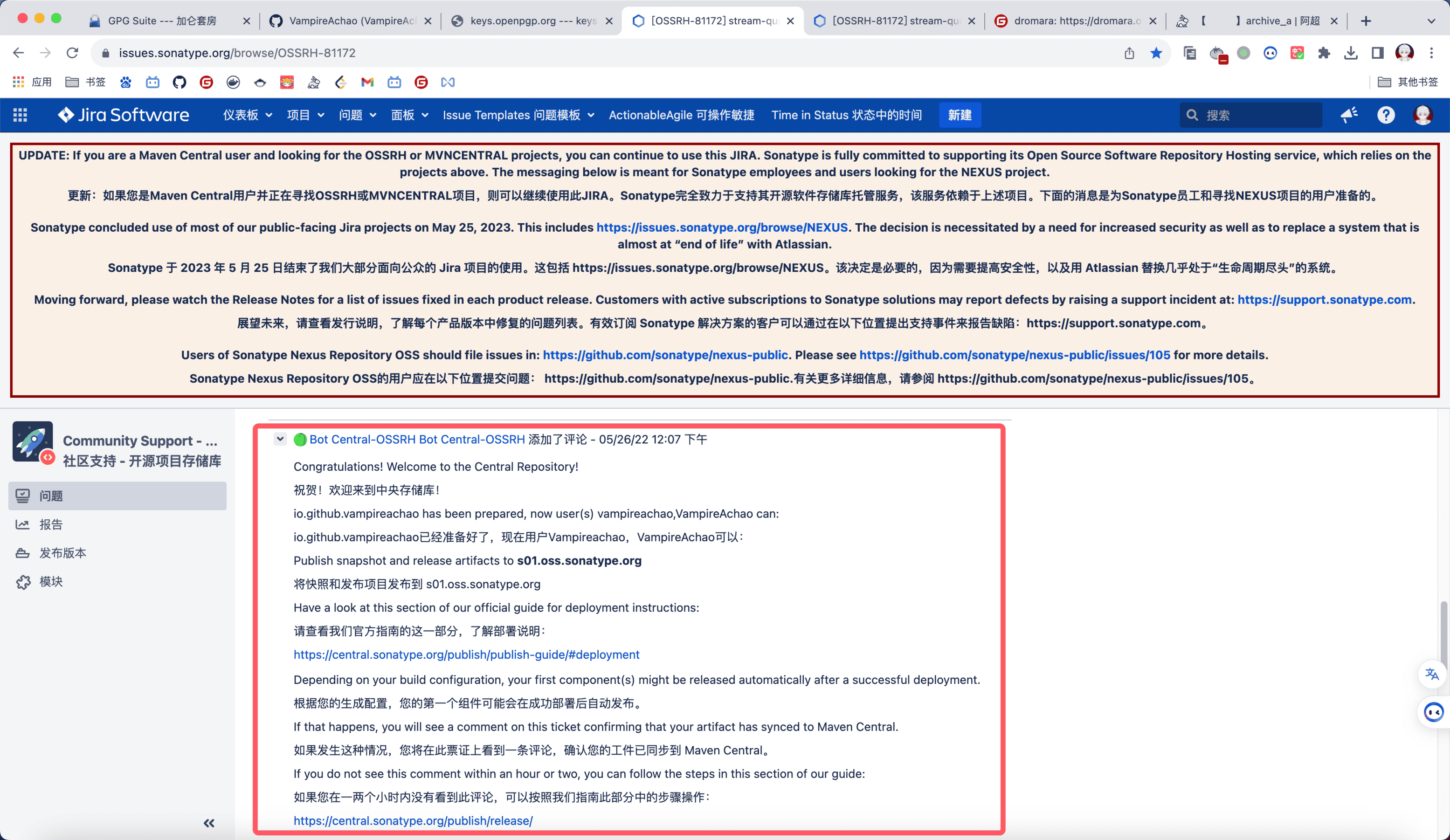Image resolution: width=1450 pixels, height=840 pixels.
Task: Click the GitHub bookmark icon in bookmarks bar
Action: click(180, 82)
